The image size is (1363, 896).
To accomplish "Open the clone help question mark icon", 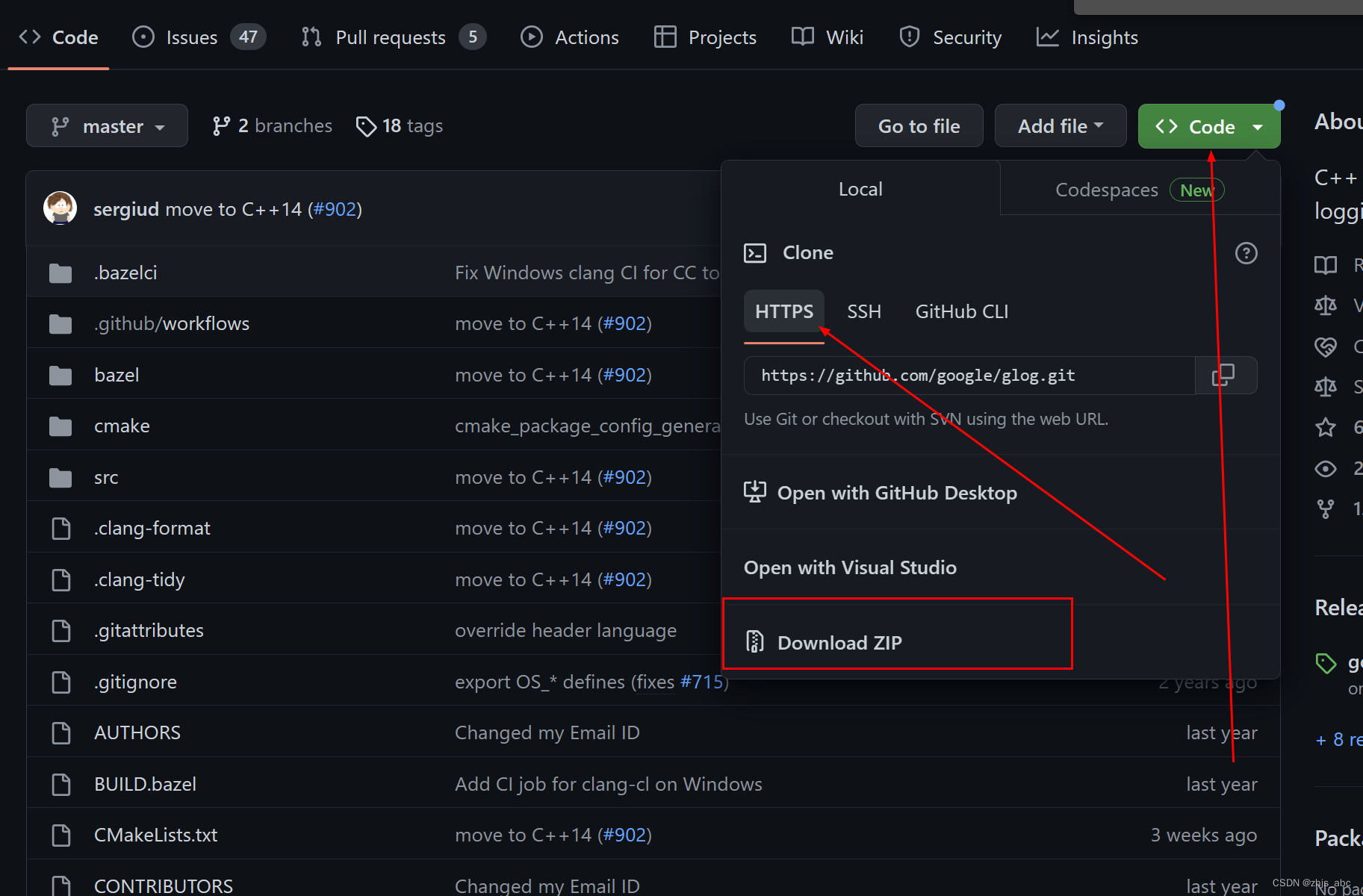I will click(x=1246, y=253).
